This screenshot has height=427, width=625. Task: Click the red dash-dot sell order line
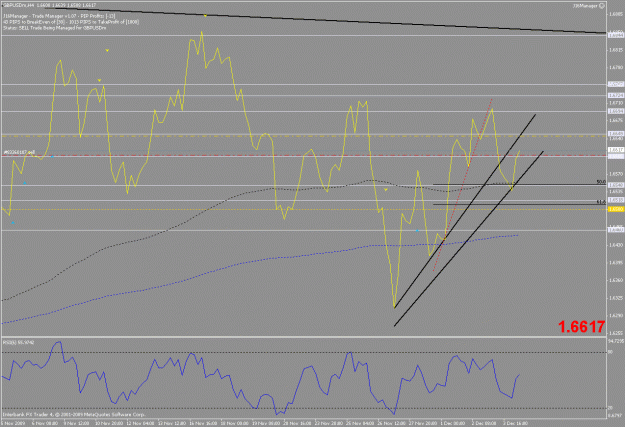point(303,155)
